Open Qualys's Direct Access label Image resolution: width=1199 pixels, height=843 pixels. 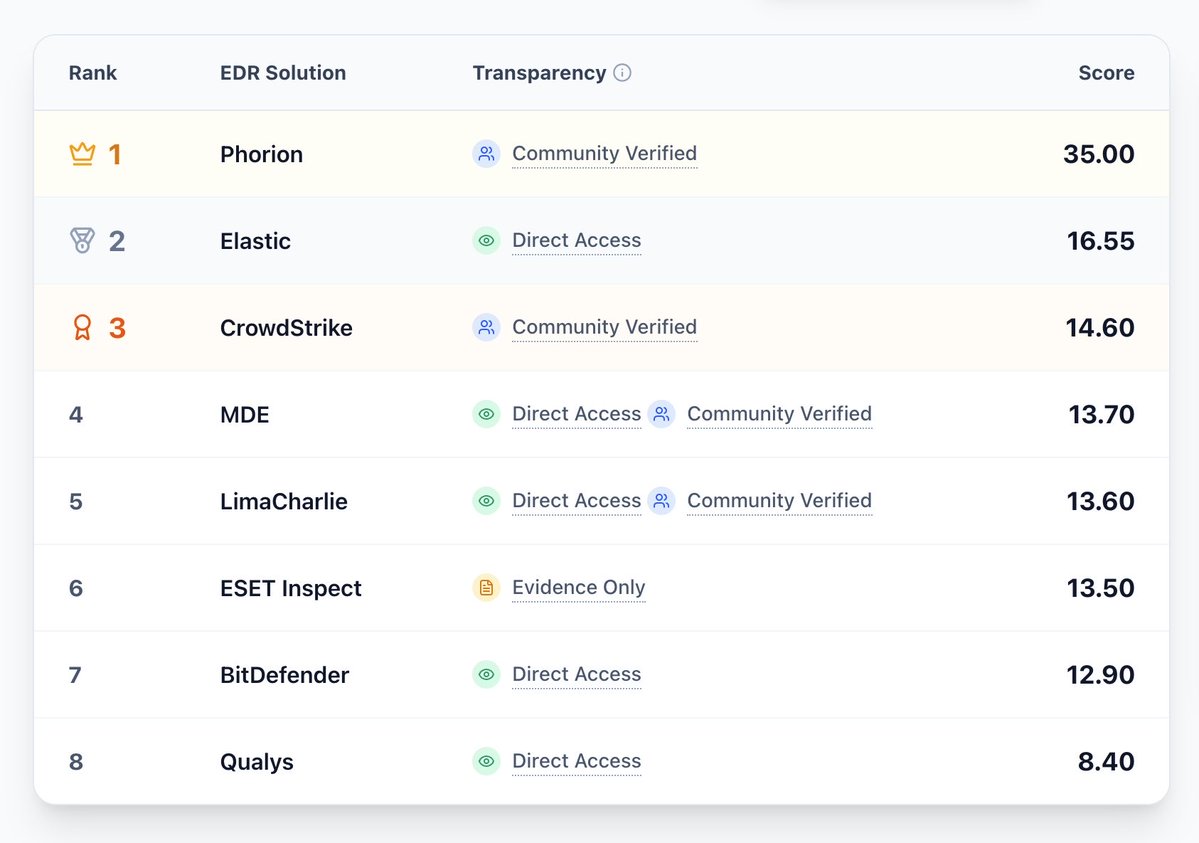click(x=577, y=761)
